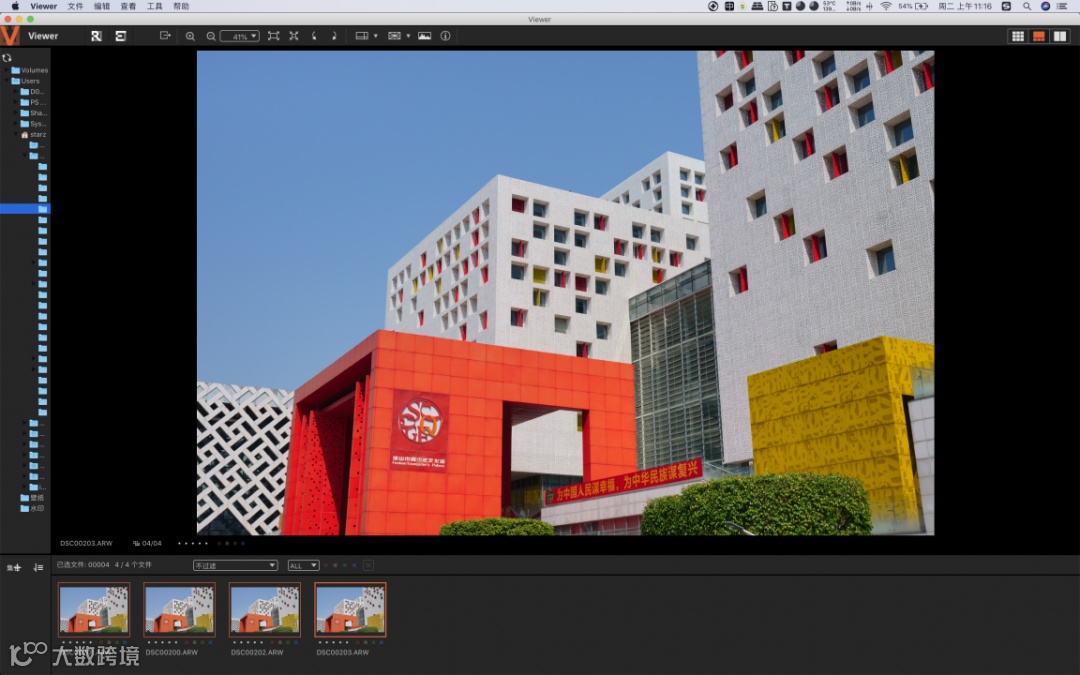
Task: Expand the Volumes folder
Action: (x=7, y=70)
